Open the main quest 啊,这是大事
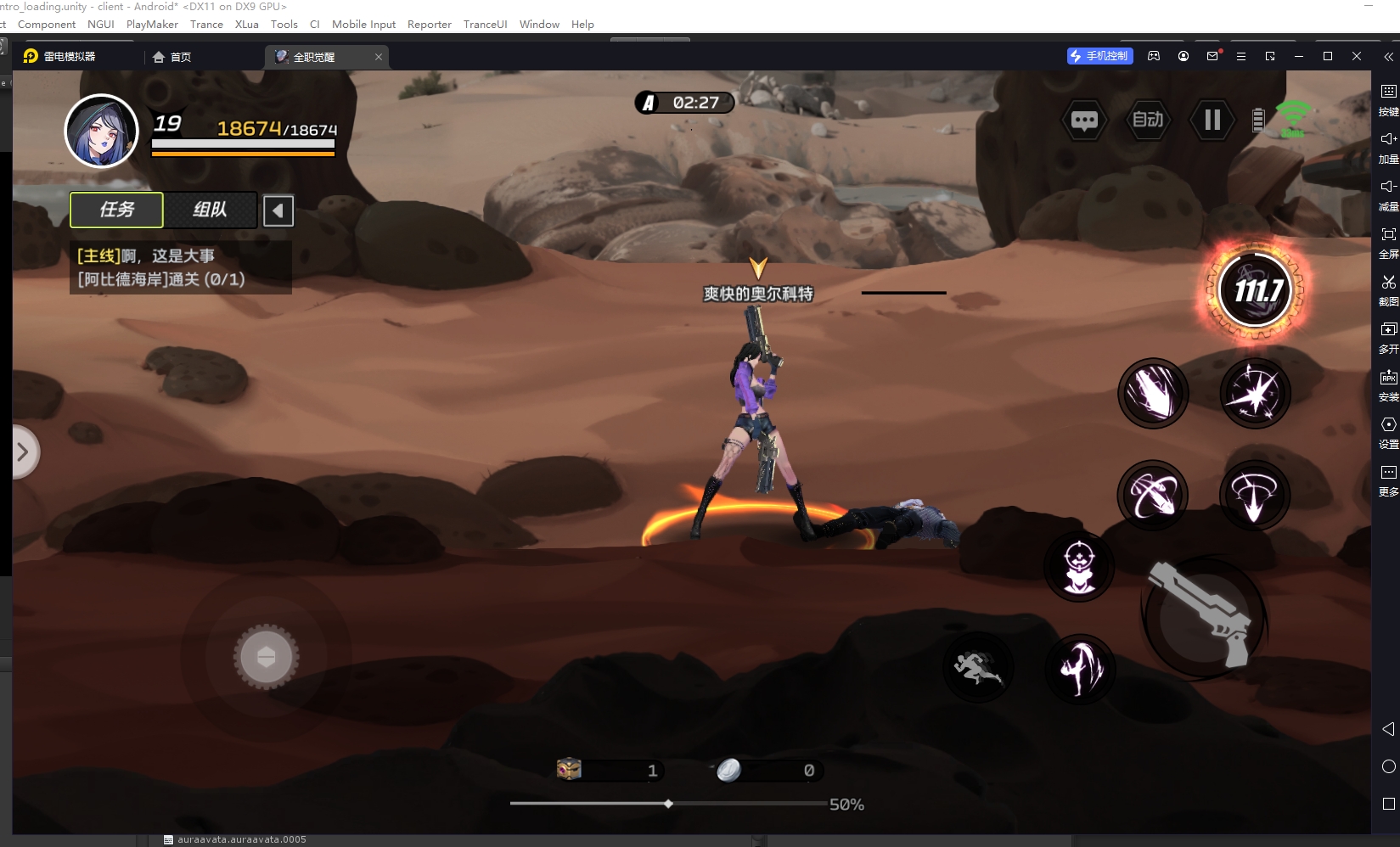Viewport: 1400px width, 847px height. coord(181,267)
